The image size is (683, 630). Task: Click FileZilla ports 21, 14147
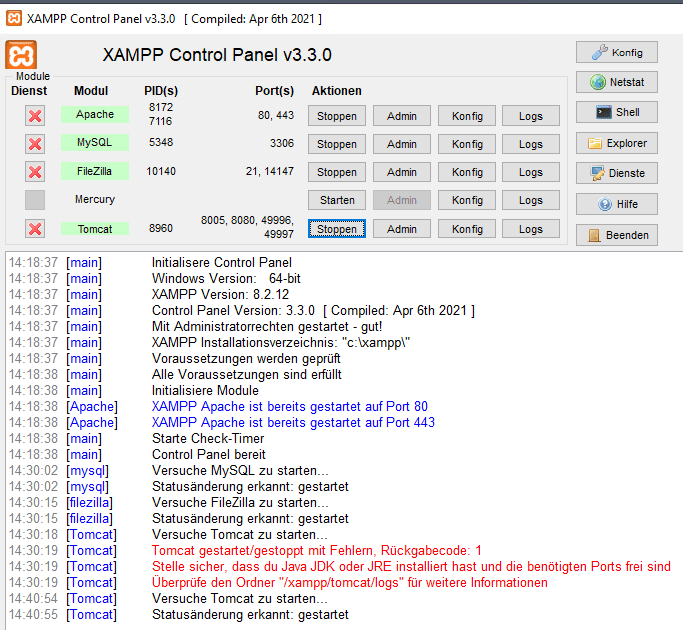click(270, 171)
